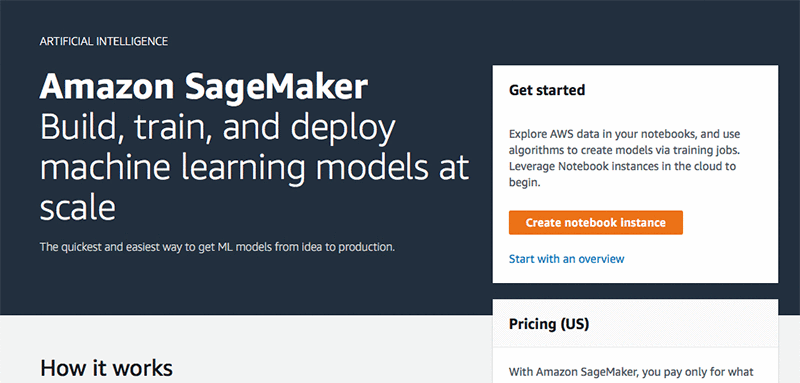Click the word begin in Get started text
Image resolution: width=800 pixels, height=383 pixels.
(x=524, y=183)
